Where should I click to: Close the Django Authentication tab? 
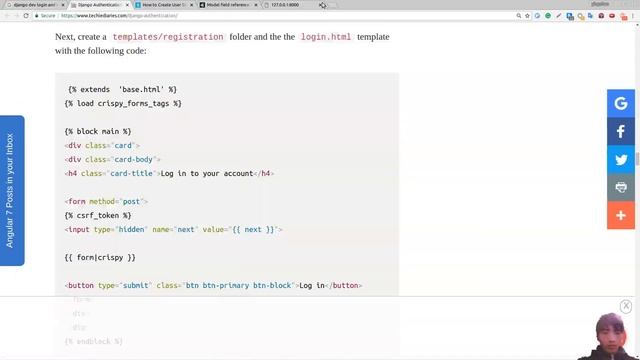[127, 5]
